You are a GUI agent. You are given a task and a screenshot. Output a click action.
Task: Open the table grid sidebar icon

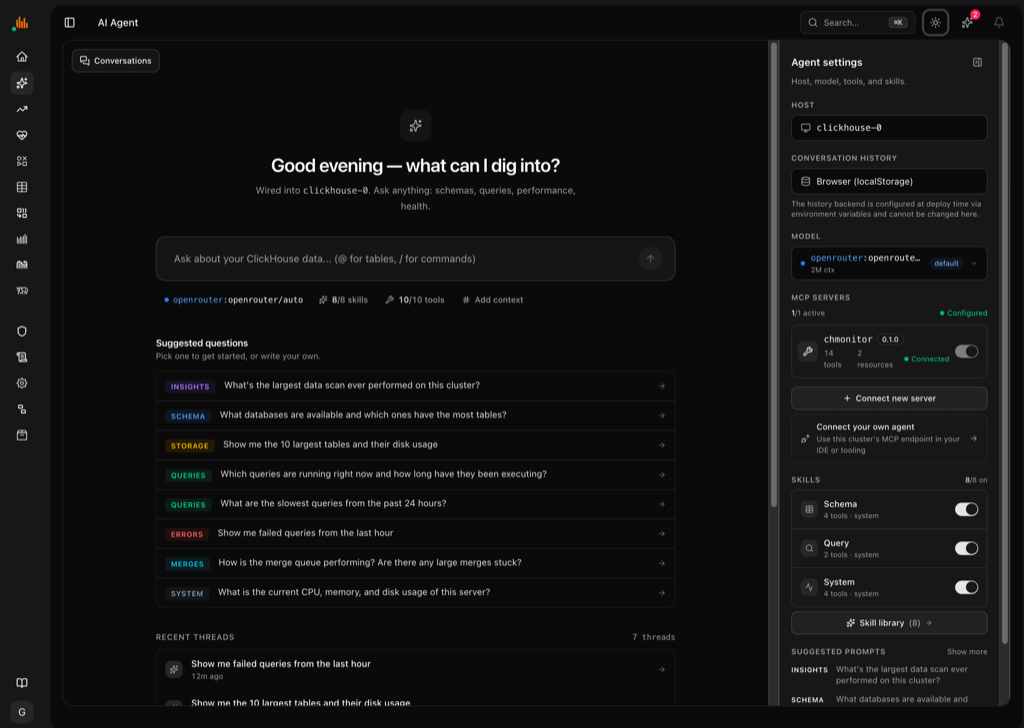tap(22, 187)
